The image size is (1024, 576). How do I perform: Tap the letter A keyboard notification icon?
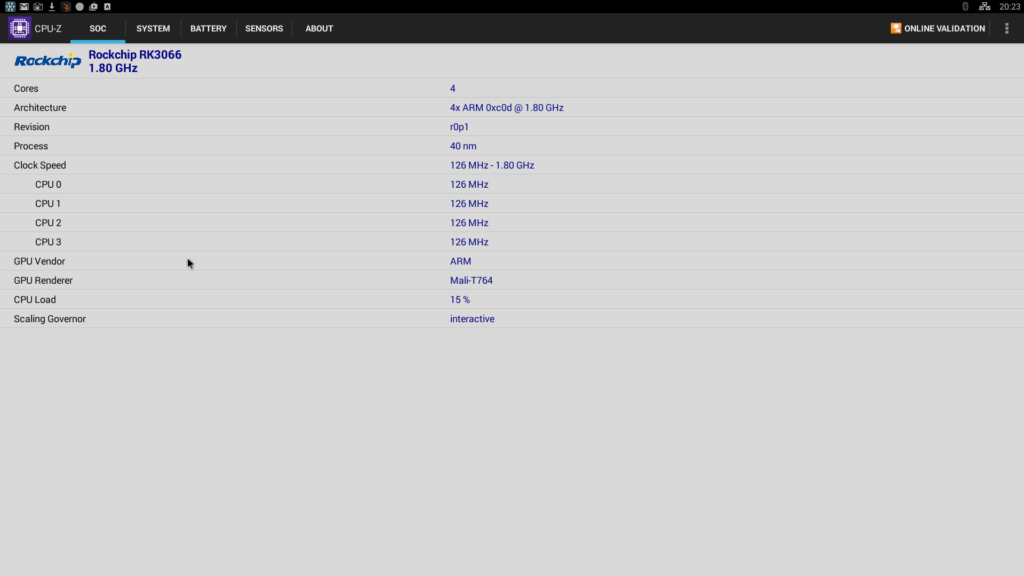pyautogui.click(x=107, y=7)
